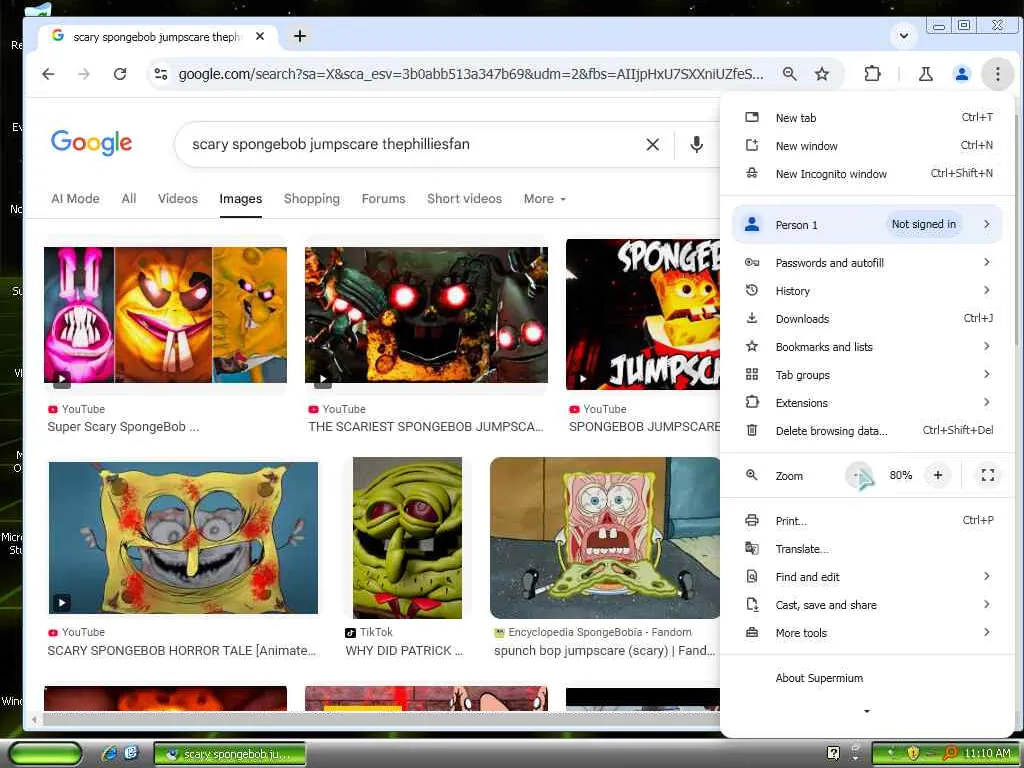The image size is (1024, 768).
Task: Expand the More search filters dropdown
Action: [x=545, y=199]
